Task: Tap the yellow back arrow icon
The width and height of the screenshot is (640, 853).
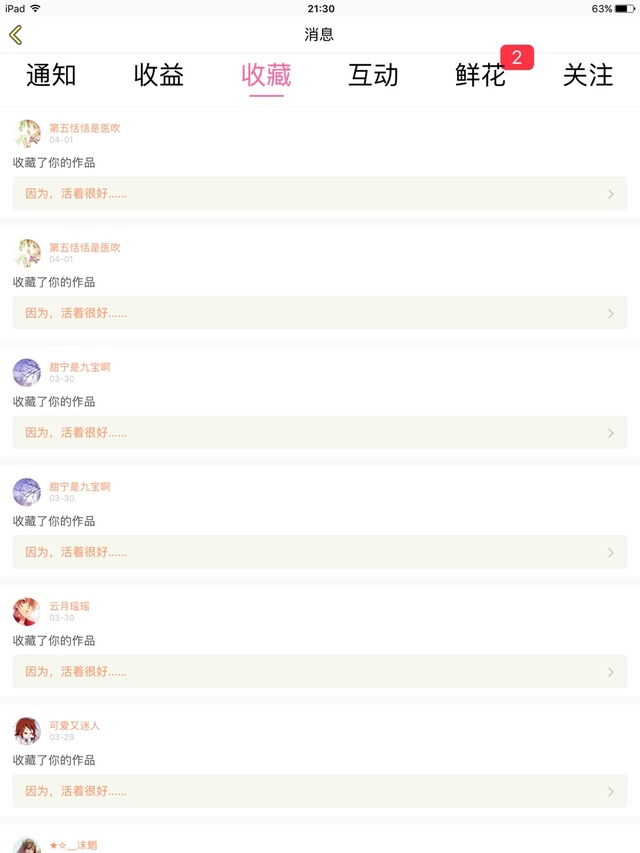Action: pyautogui.click(x=16, y=35)
